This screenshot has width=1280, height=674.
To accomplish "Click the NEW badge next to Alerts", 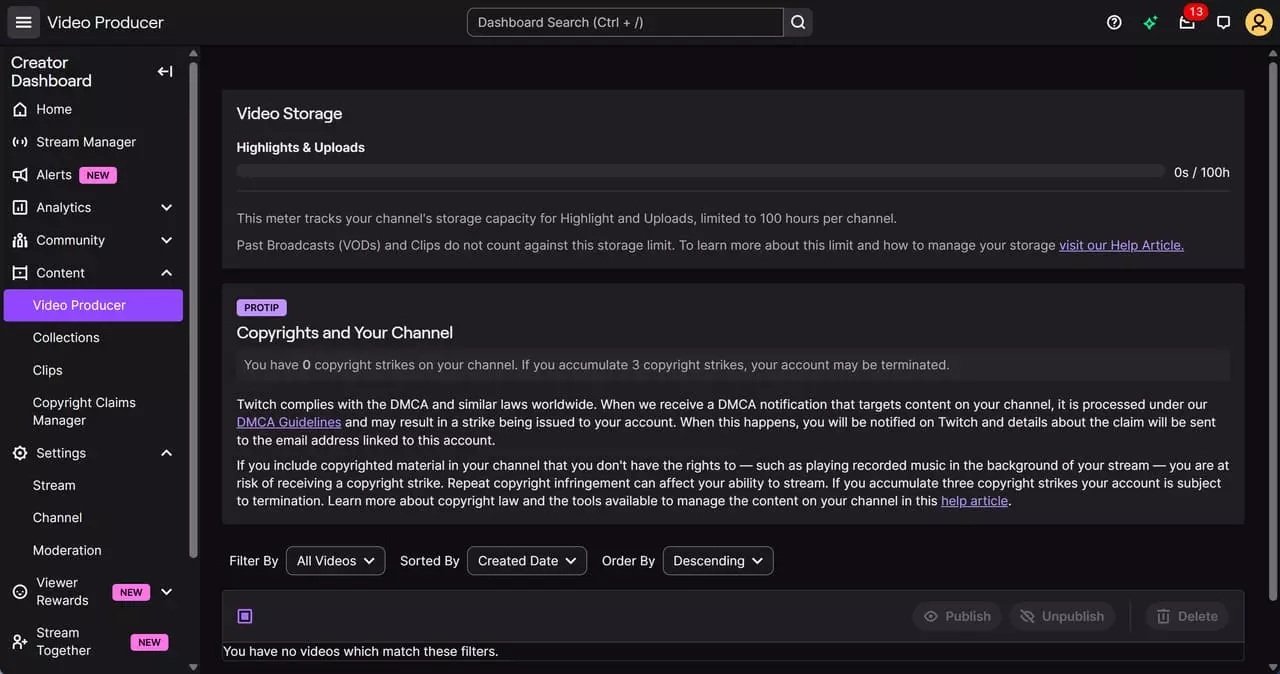I will [x=98, y=175].
